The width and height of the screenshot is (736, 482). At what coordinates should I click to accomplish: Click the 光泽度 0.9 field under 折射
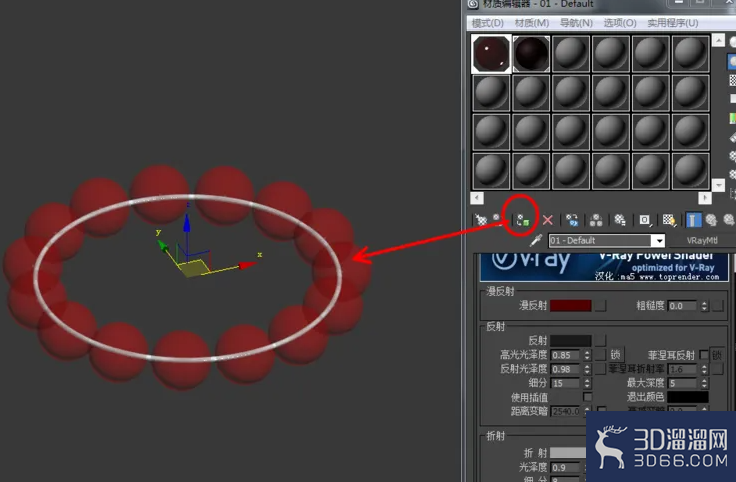pos(567,468)
